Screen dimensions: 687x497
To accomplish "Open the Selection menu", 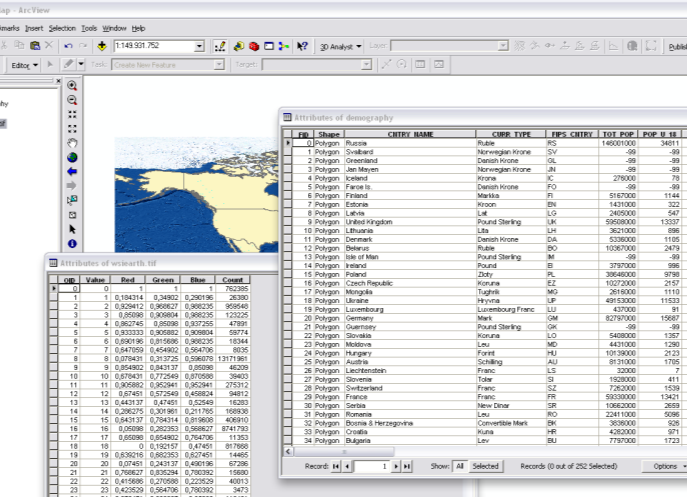I will coord(62,28).
